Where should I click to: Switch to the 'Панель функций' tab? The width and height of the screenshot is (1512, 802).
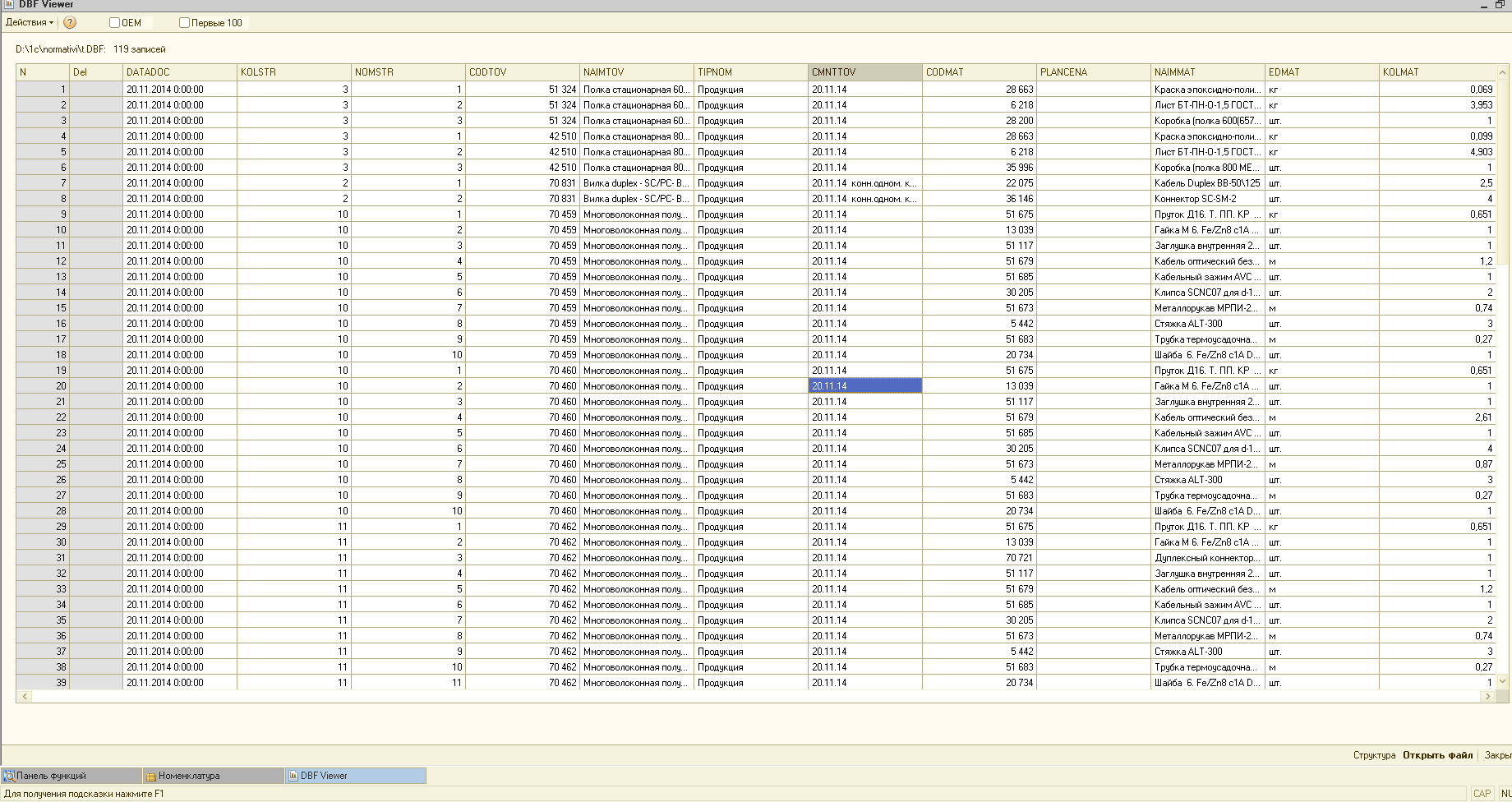[x=71, y=776]
